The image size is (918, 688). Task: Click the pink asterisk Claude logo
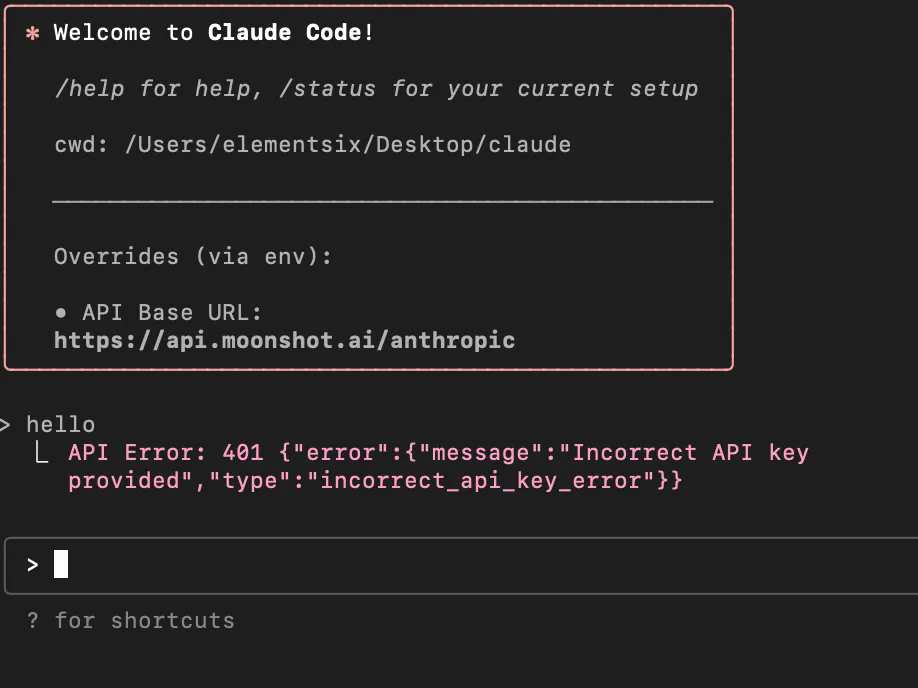point(33,33)
